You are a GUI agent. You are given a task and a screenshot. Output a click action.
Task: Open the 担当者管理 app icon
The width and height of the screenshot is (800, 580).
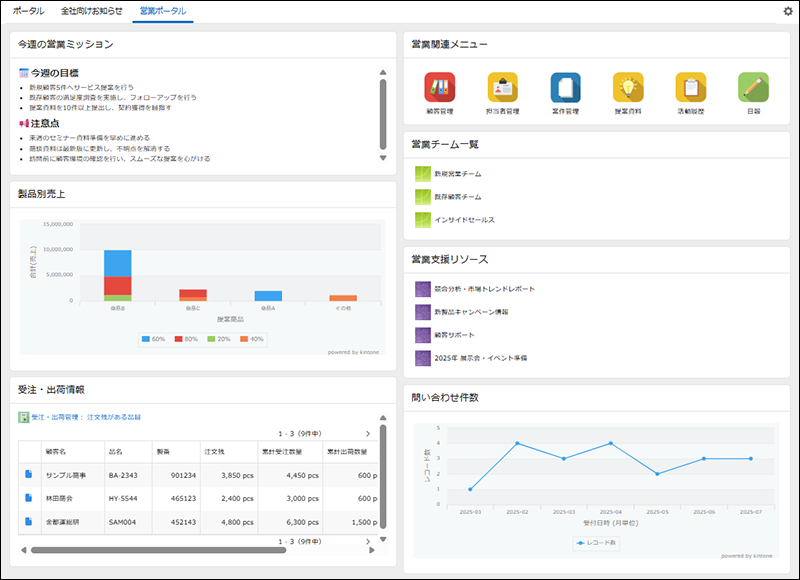(x=502, y=88)
